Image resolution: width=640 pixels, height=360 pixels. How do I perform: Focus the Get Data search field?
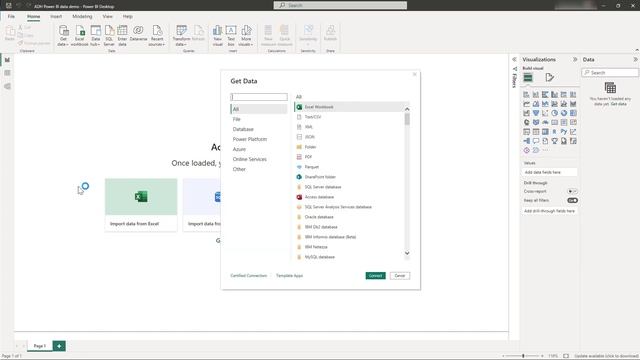(x=259, y=97)
